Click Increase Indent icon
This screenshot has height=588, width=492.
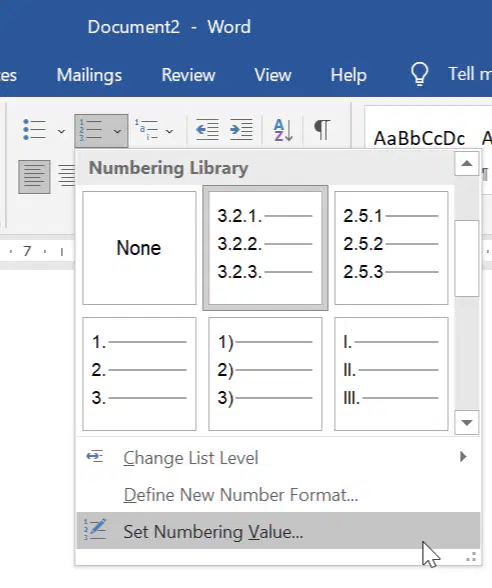[x=241, y=129]
